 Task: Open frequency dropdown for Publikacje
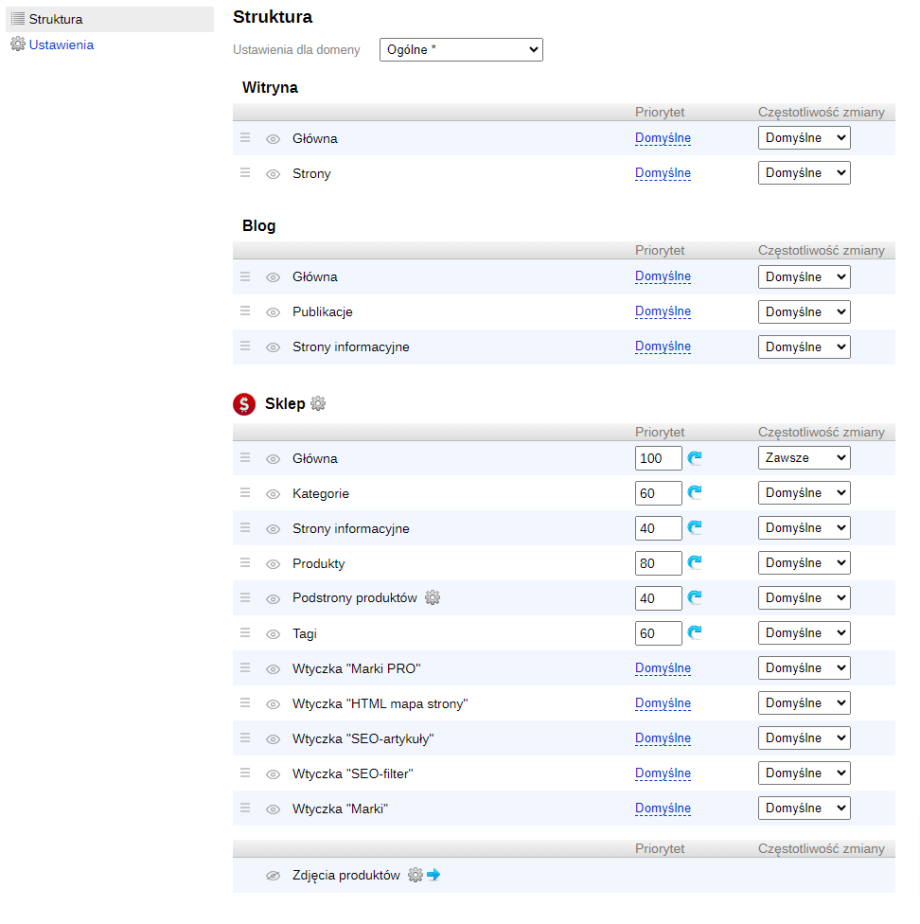(804, 312)
